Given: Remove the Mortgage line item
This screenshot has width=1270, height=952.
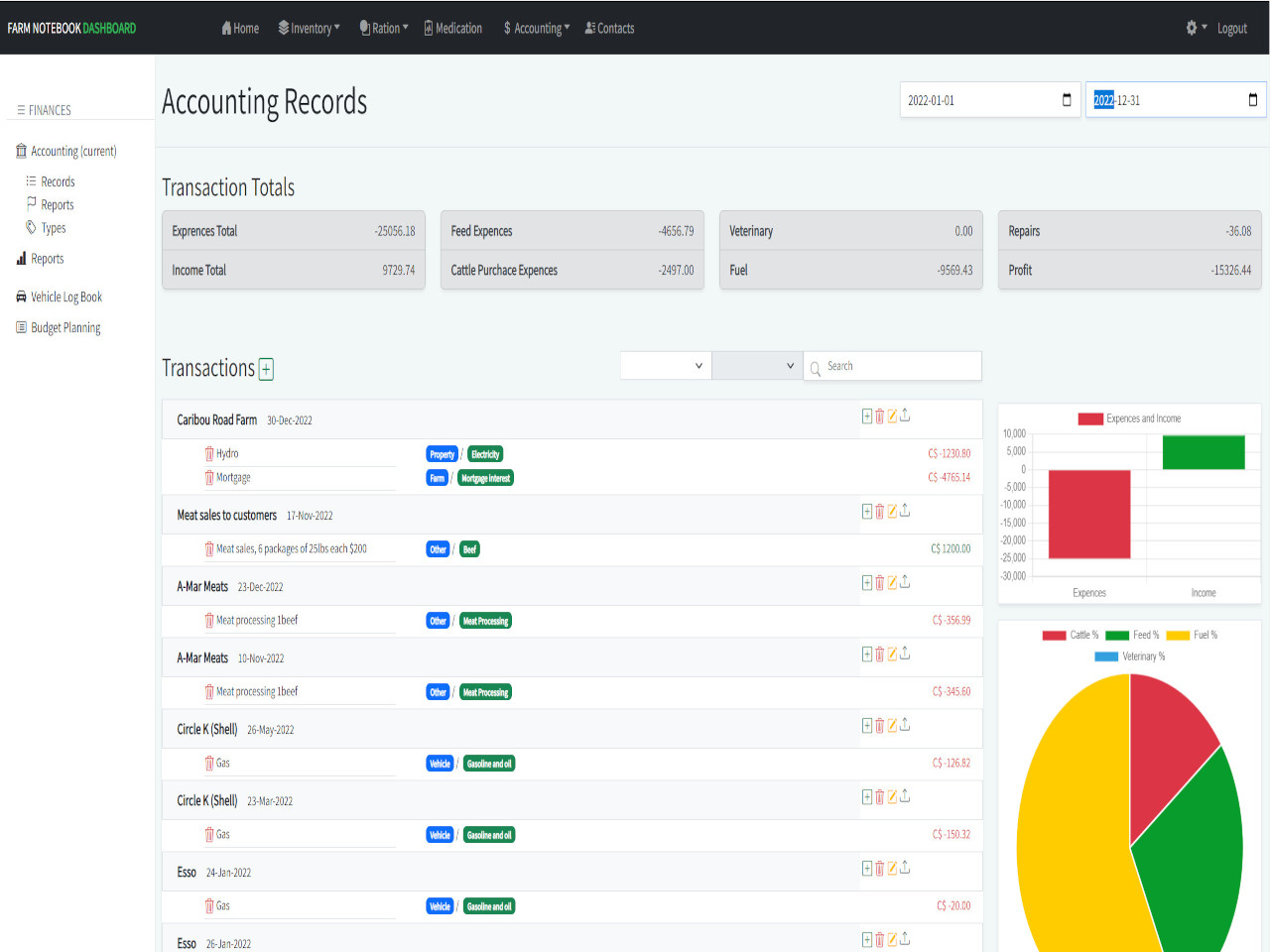Looking at the screenshot, I should click(209, 478).
